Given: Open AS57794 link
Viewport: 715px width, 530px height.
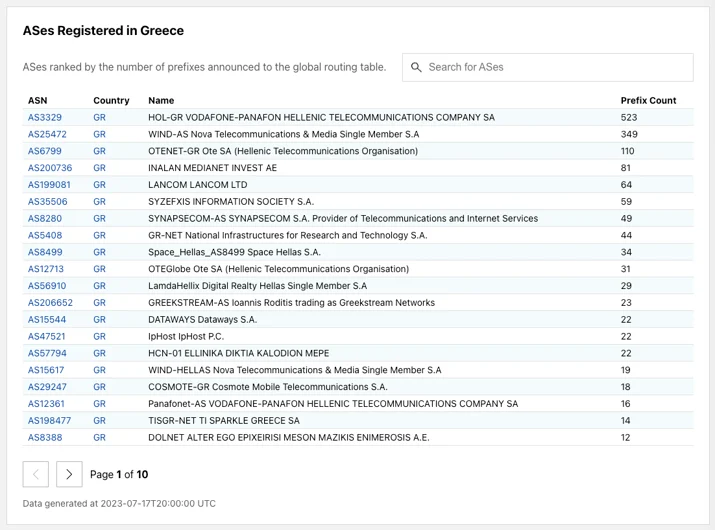Looking at the screenshot, I should tap(47, 354).
